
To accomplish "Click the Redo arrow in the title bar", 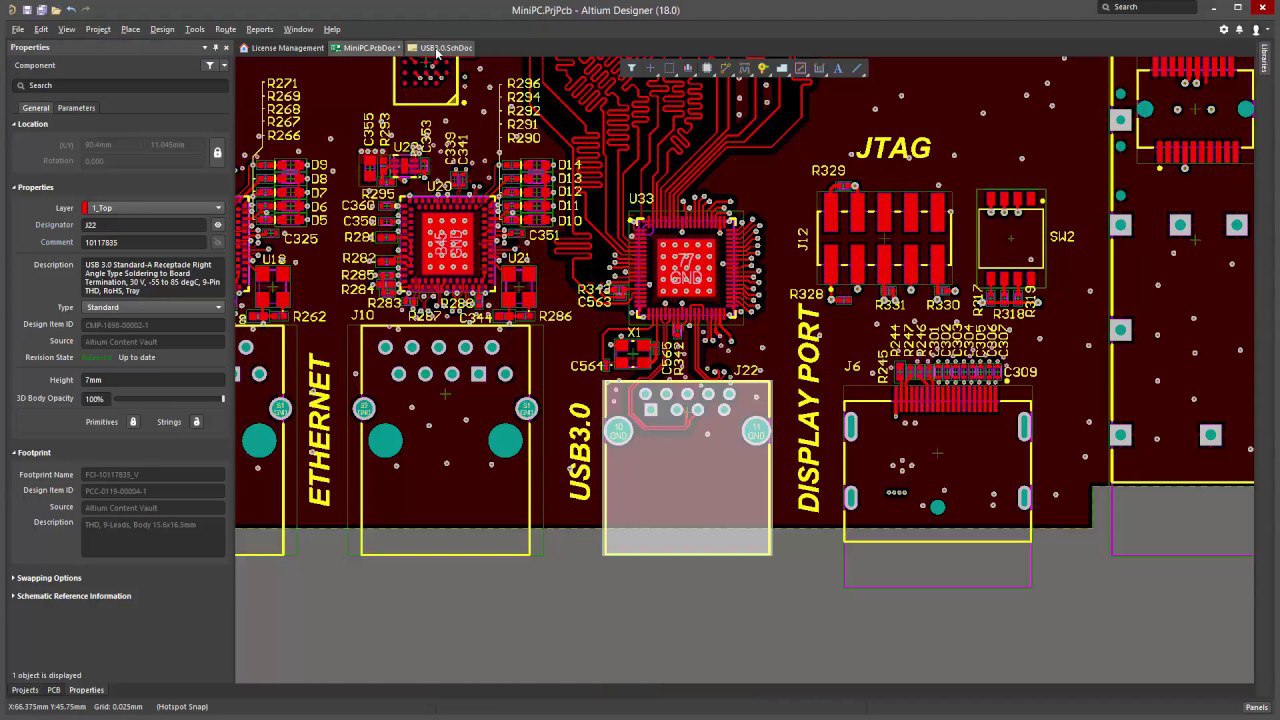I will click(x=86, y=9).
